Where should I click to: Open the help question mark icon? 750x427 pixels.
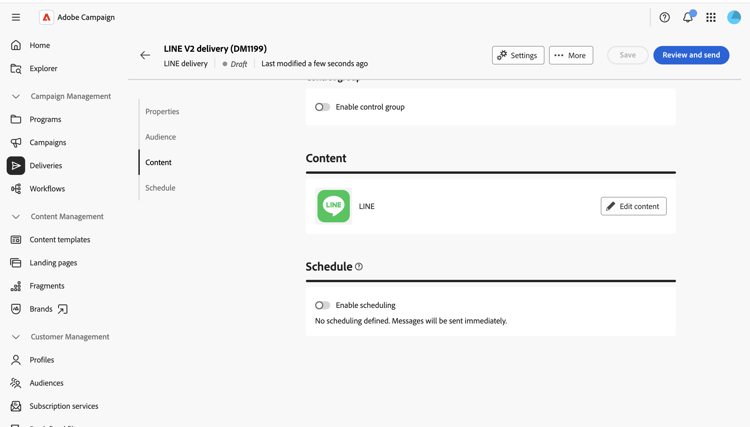click(664, 17)
